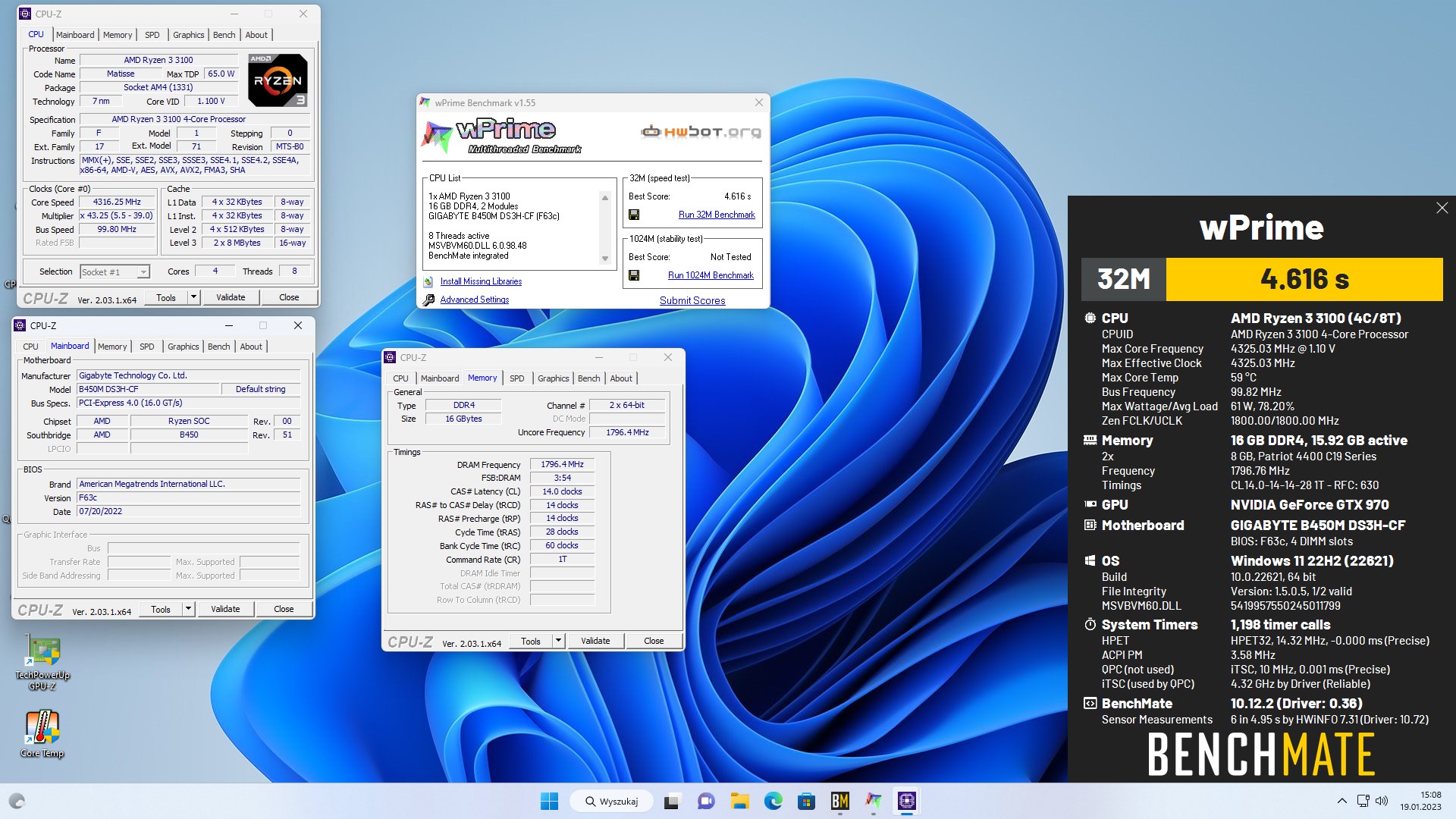Launch Microsoft Edge from taskbar
This screenshot has height=819, width=1456.
click(773, 801)
